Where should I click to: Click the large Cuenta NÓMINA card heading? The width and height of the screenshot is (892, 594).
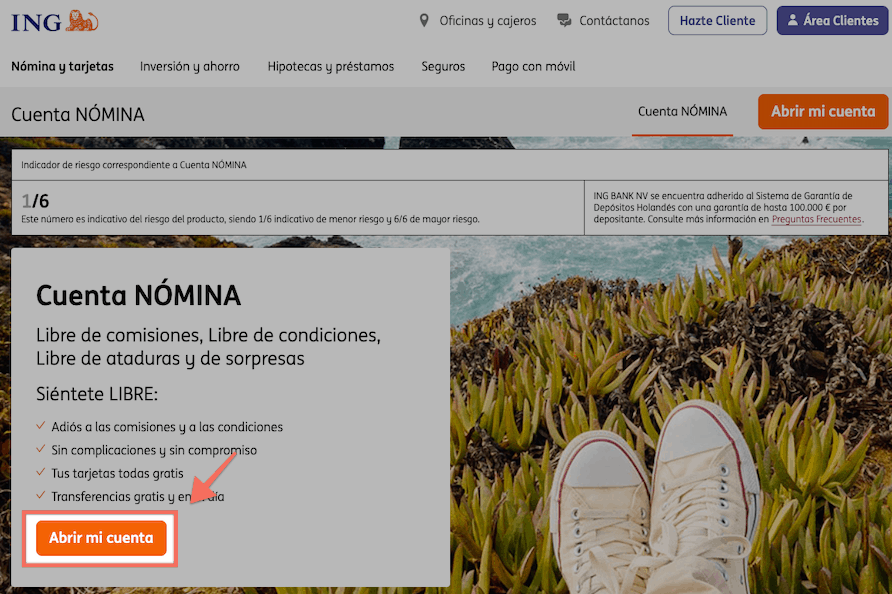138,295
